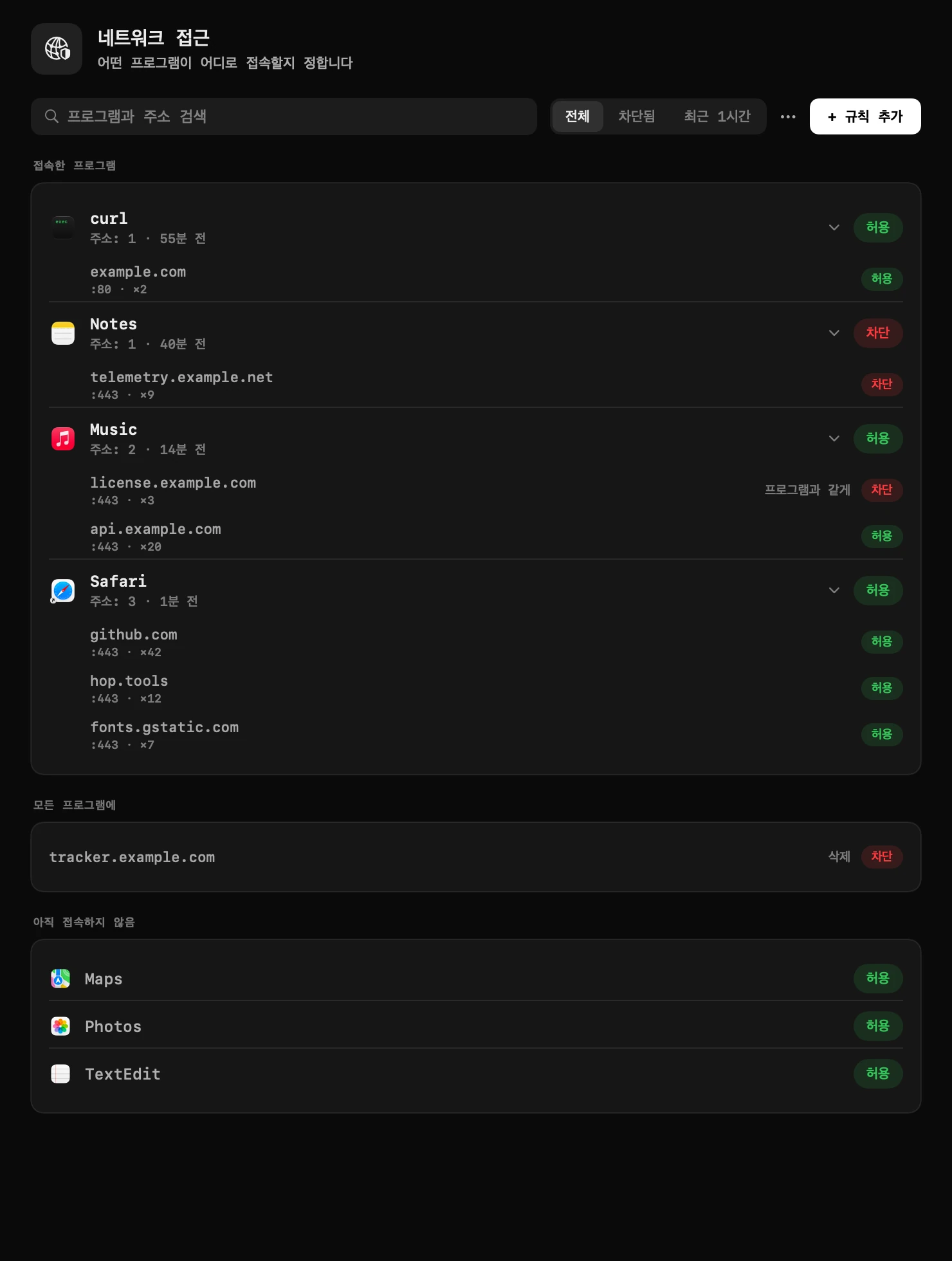Click the TextEdit app icon

[60, 1074]
